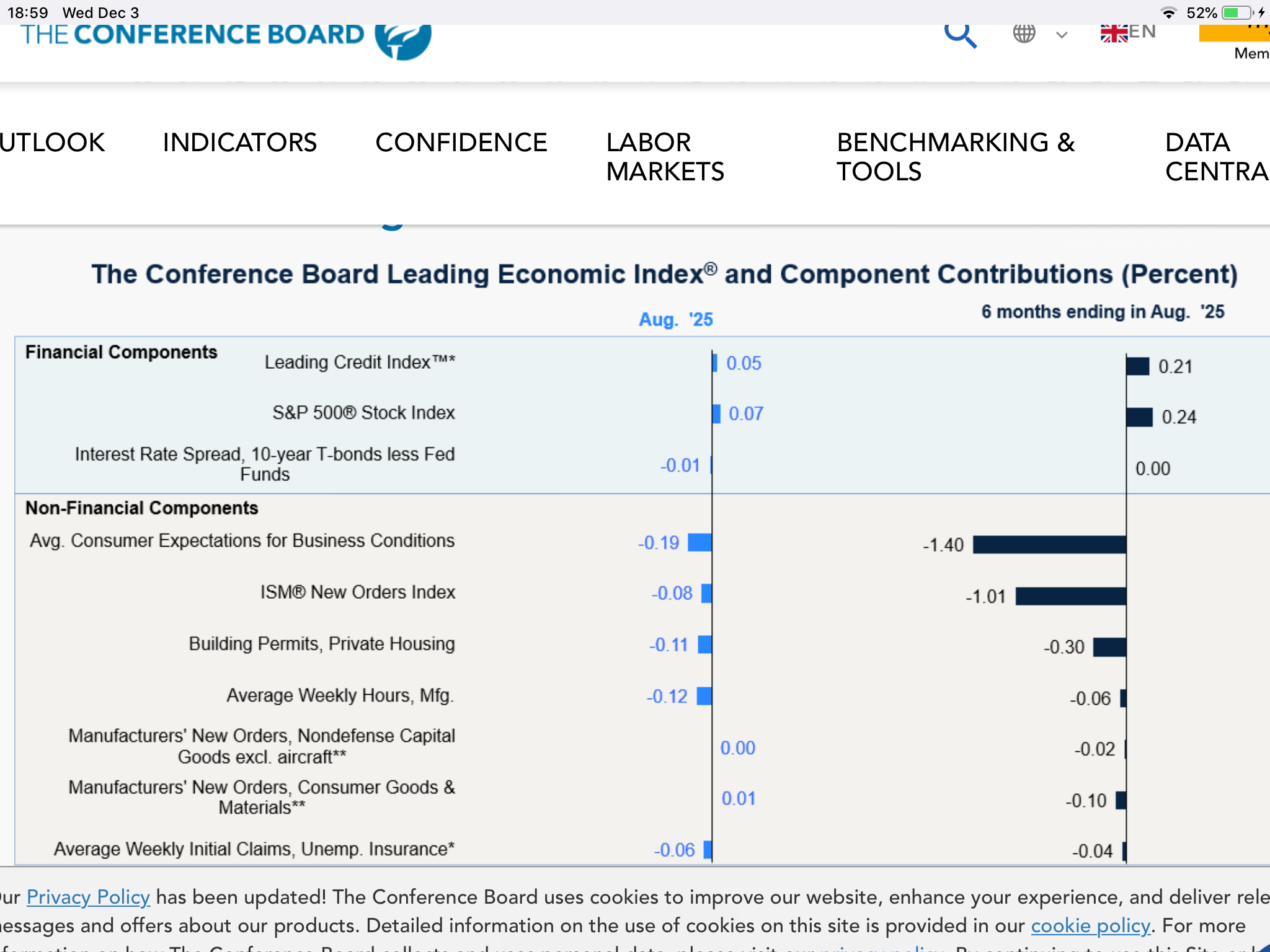Open the globe region selector

coord(1024,33)
